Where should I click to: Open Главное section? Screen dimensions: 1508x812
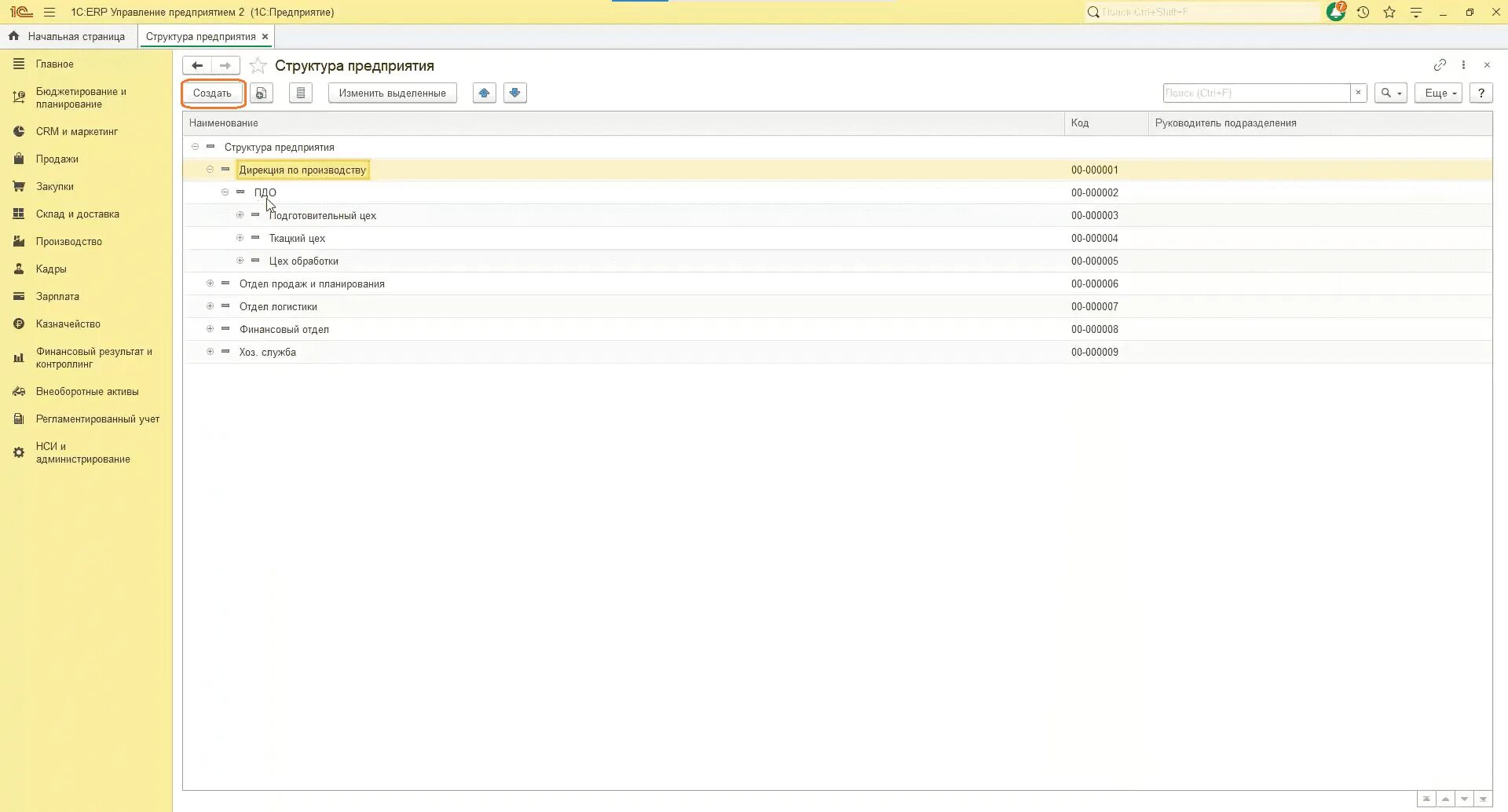(54, 64)
